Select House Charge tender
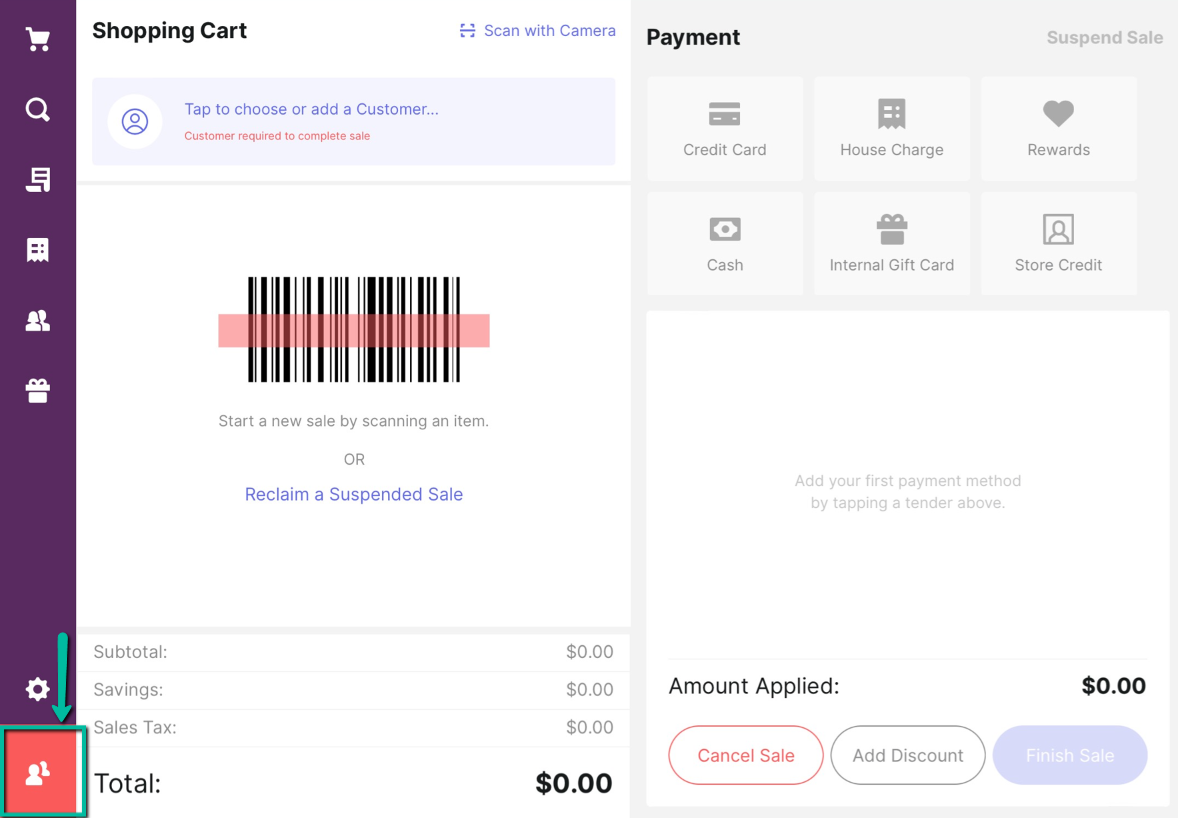 pyautogui.click(x=892, y=128)
